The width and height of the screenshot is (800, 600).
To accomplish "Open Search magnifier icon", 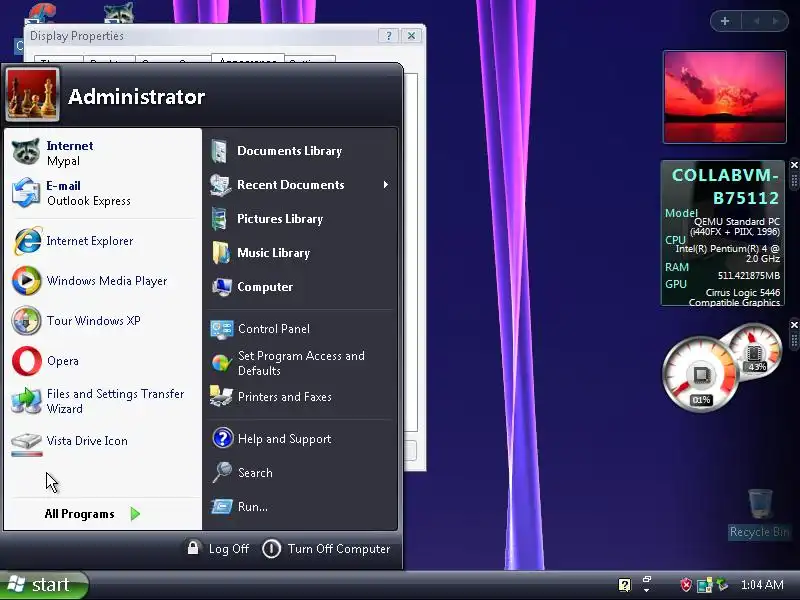I will 222,472.
